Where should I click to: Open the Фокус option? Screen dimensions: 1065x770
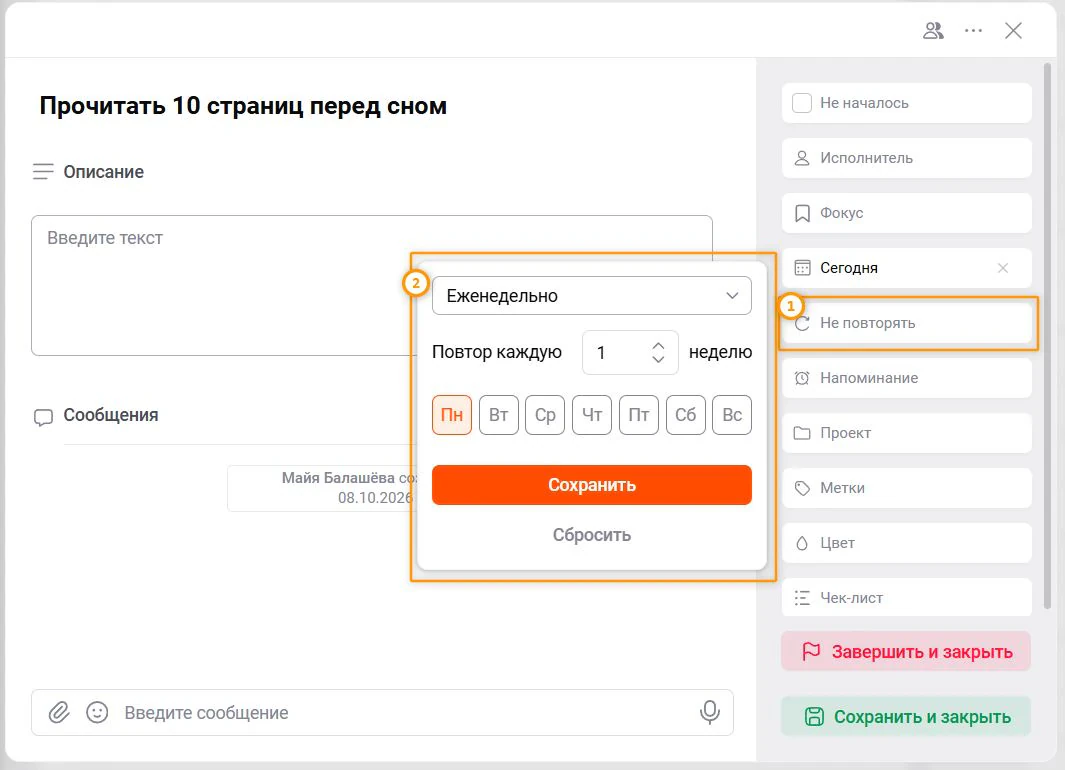(x=907, y=213)
